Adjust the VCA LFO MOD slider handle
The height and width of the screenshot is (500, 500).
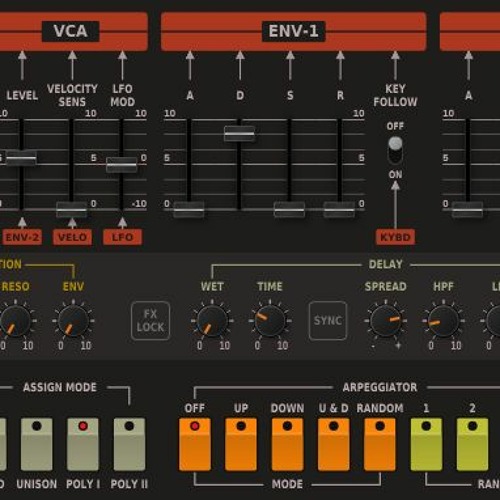click(x=122, y=165)
